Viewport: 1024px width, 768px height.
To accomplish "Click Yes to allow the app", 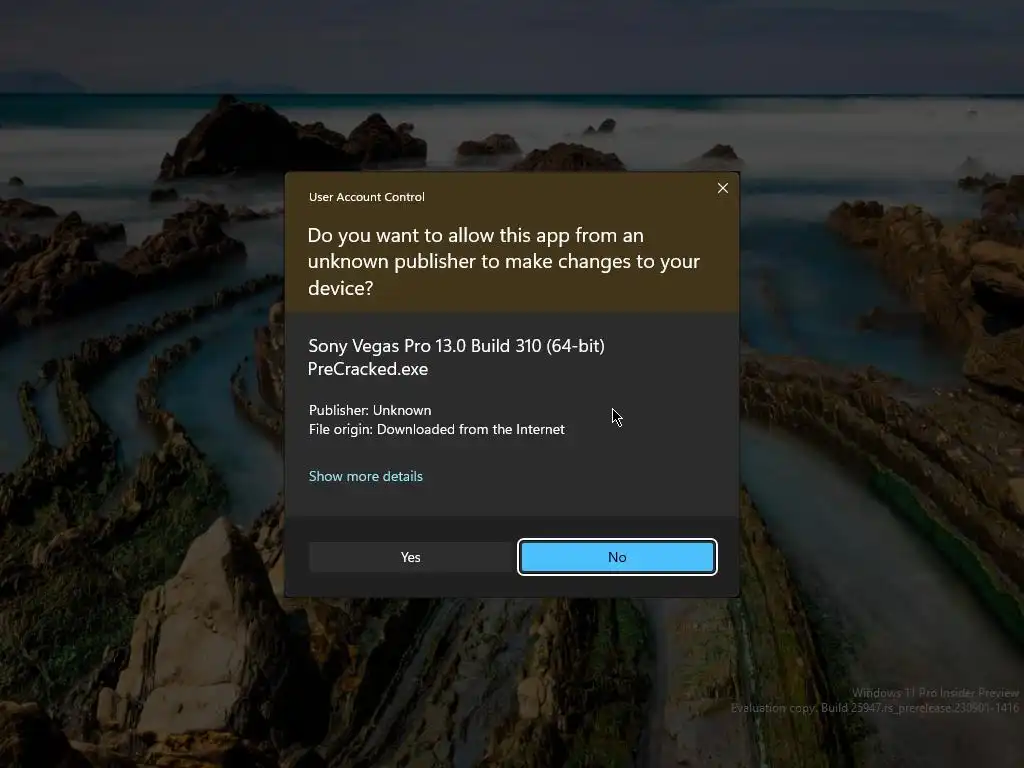I will point(410,557).
